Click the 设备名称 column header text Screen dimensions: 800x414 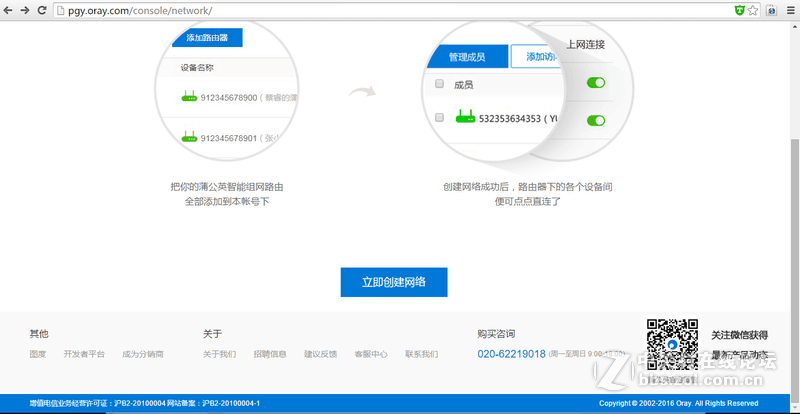pyautogui.click(x=197, y=67)
